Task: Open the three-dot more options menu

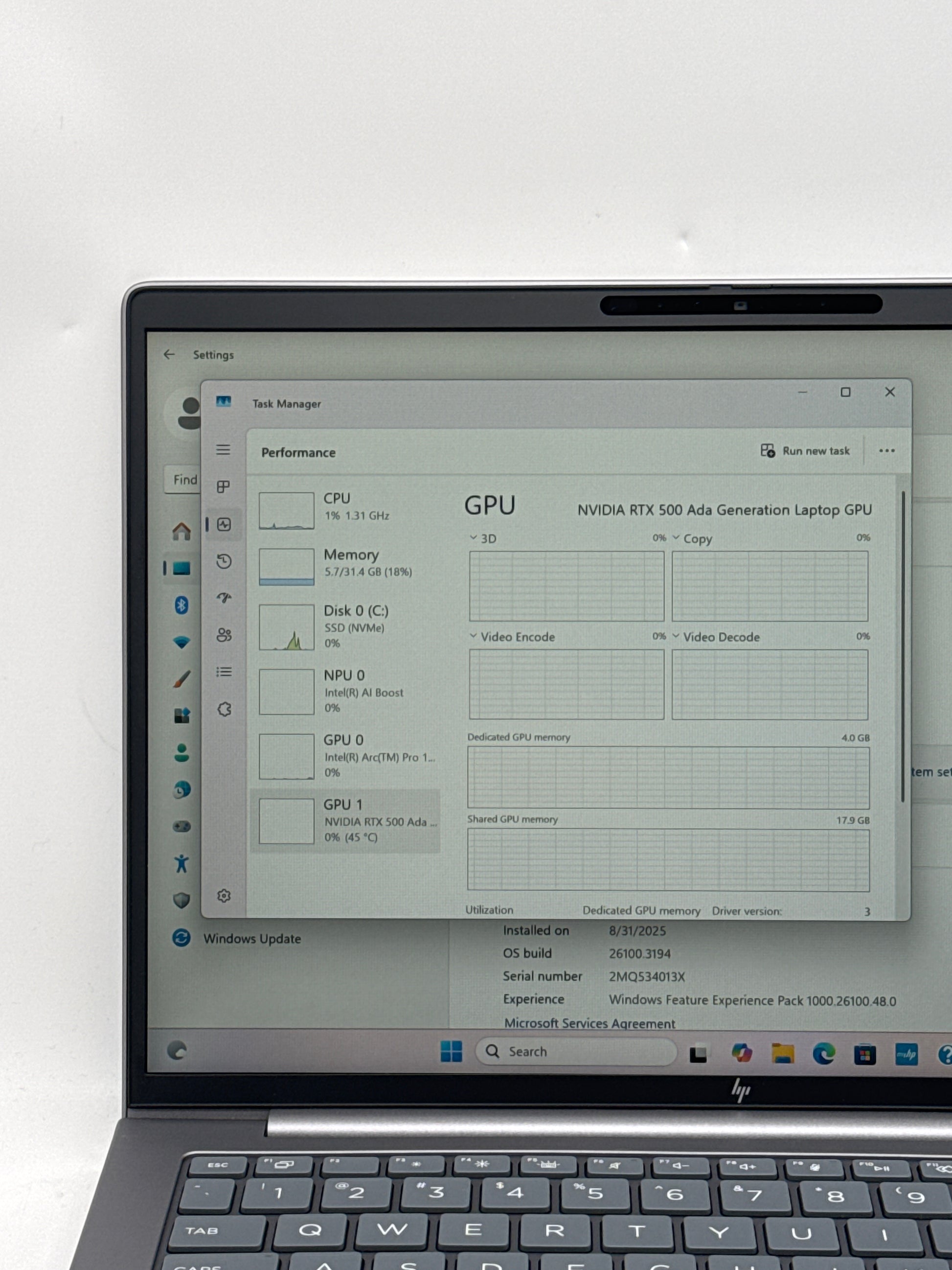Action: coord(886,451)
